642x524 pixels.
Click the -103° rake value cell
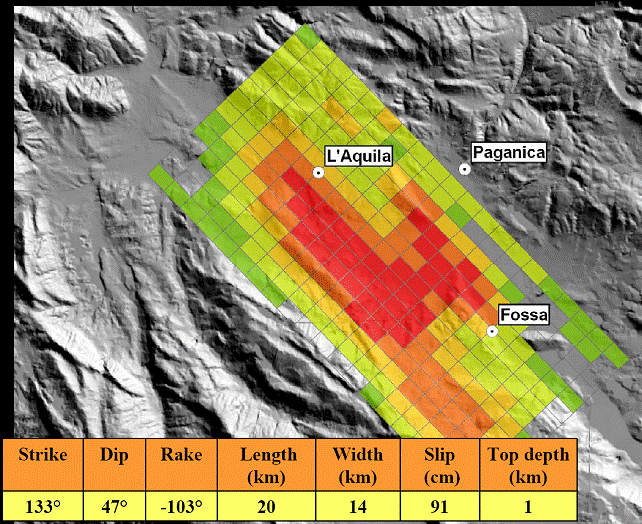(181, 506)
